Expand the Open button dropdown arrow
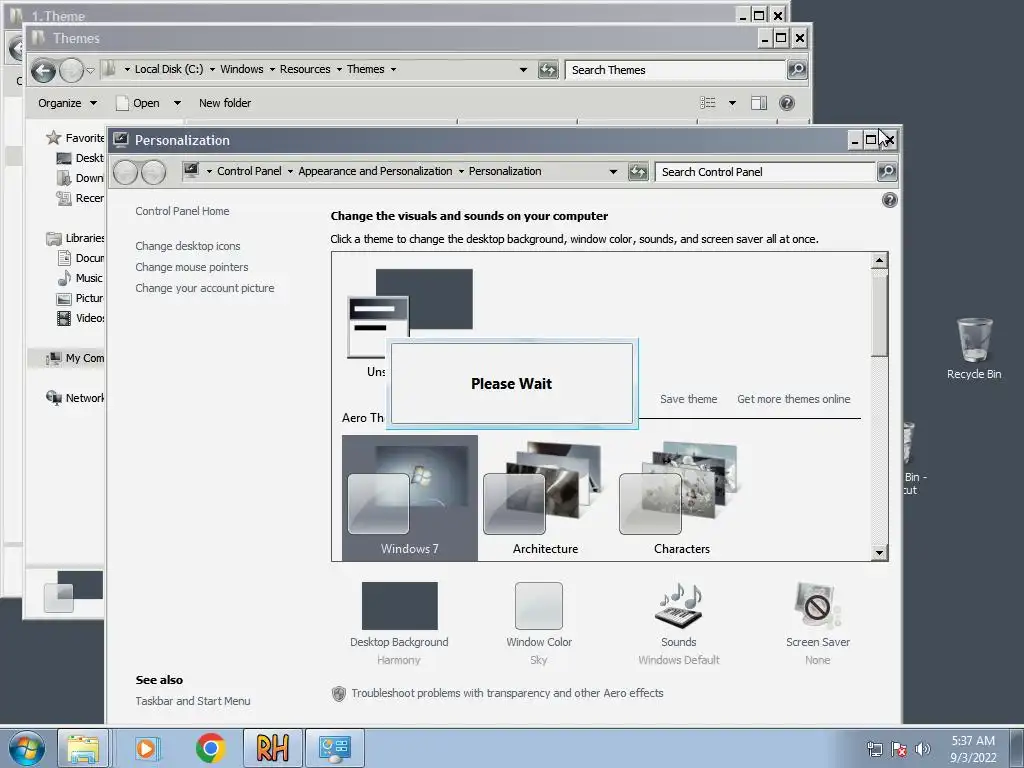Image resolution: width=1024 pixels, height=768 pixels. (x=177, y=103)
